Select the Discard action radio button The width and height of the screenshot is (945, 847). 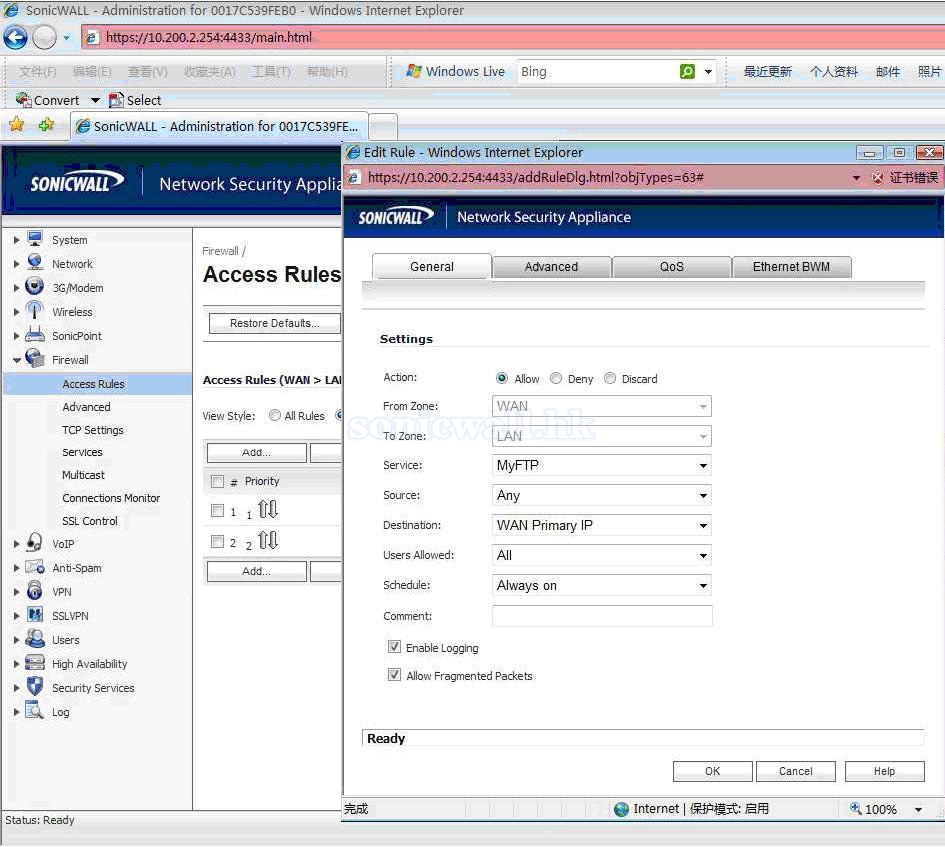(610, 378)
